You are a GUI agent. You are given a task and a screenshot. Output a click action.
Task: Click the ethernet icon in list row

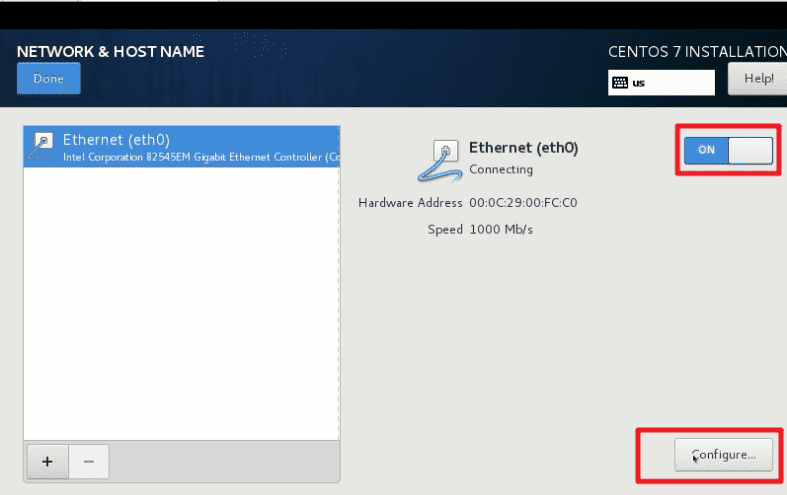click(x=41, y=146)
